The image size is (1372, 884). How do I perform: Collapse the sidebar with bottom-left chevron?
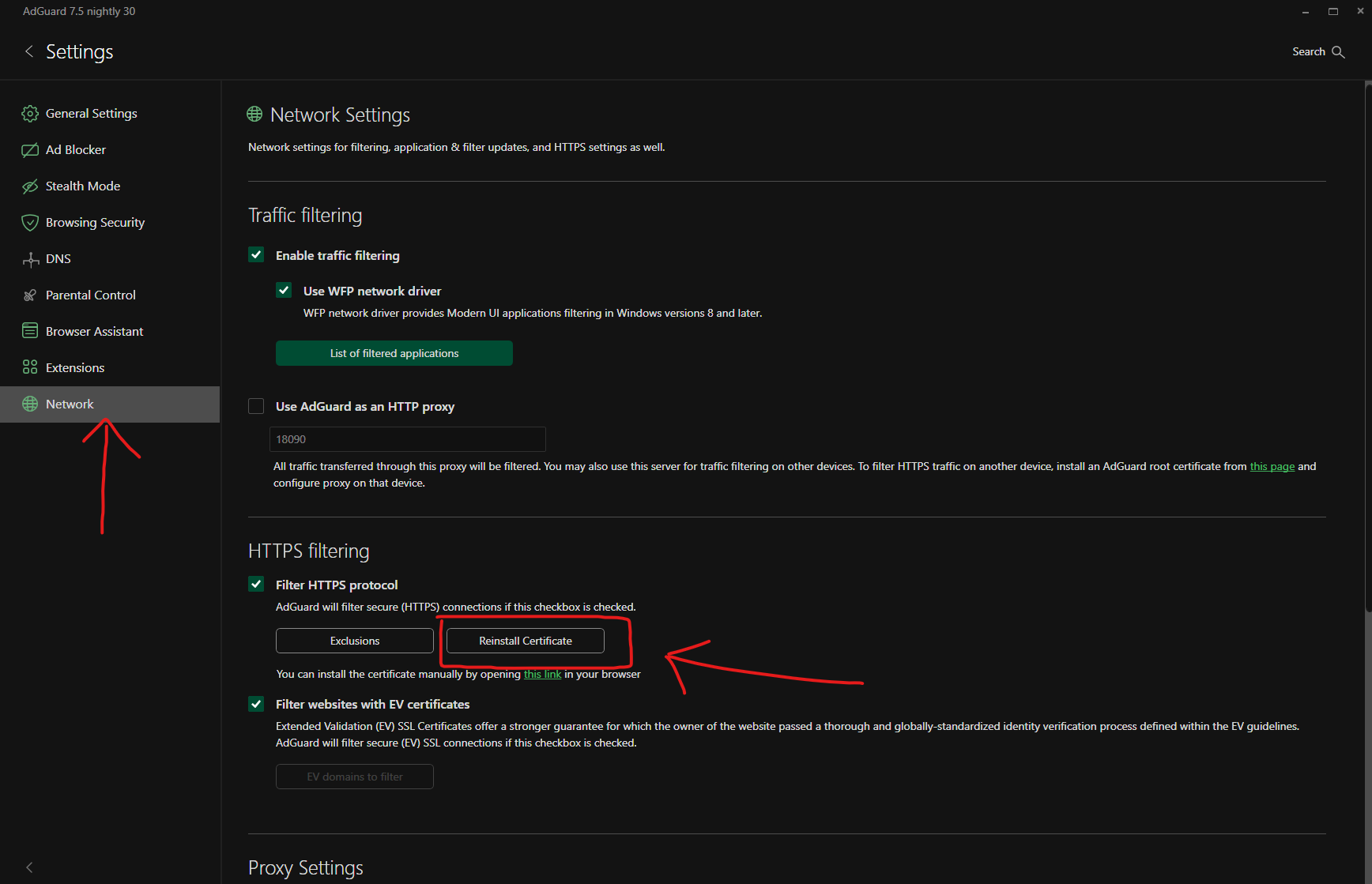click(x=29, y=867)
